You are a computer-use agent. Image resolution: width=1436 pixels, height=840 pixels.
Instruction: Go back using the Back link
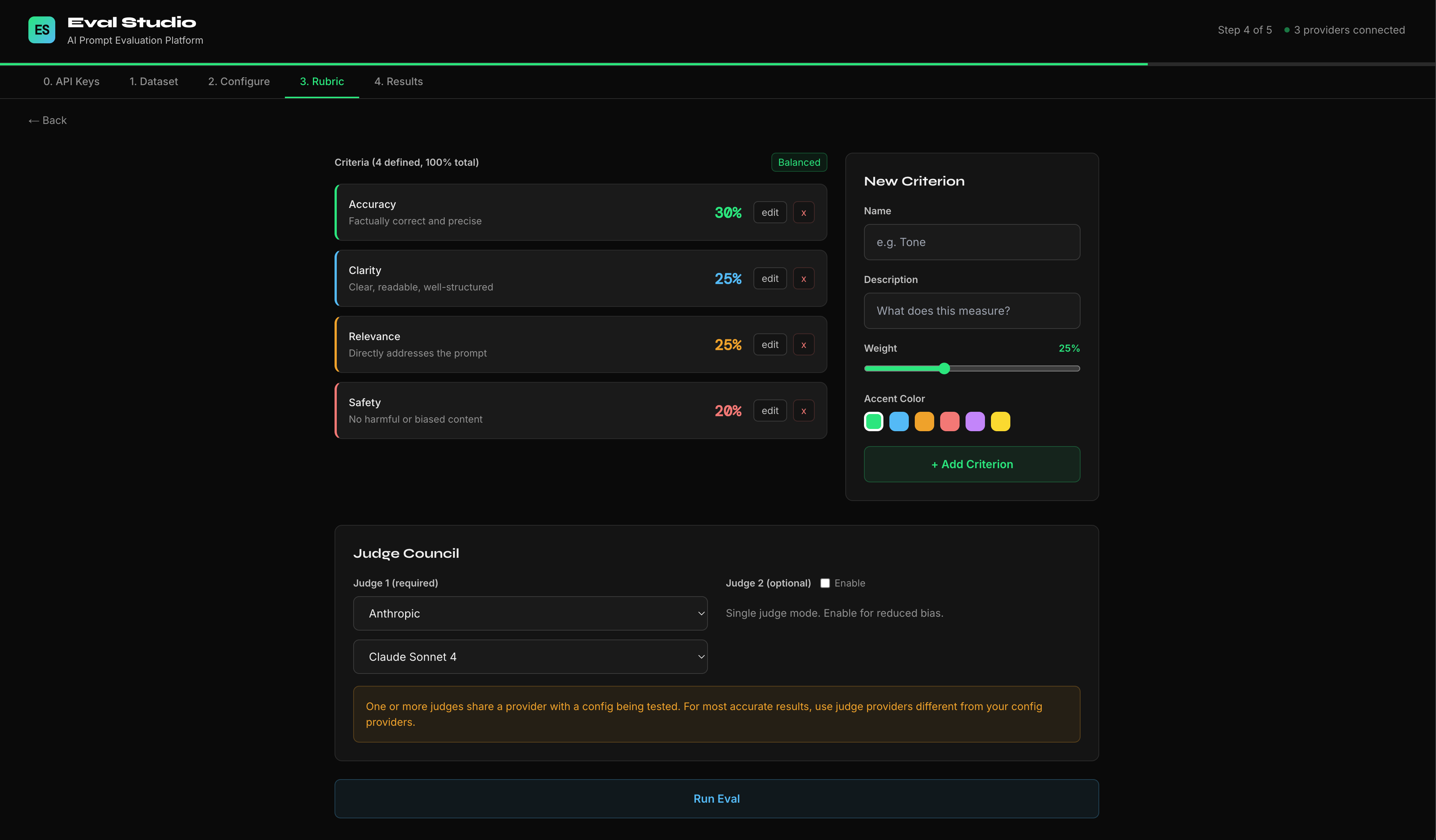(x=48, y=120)
